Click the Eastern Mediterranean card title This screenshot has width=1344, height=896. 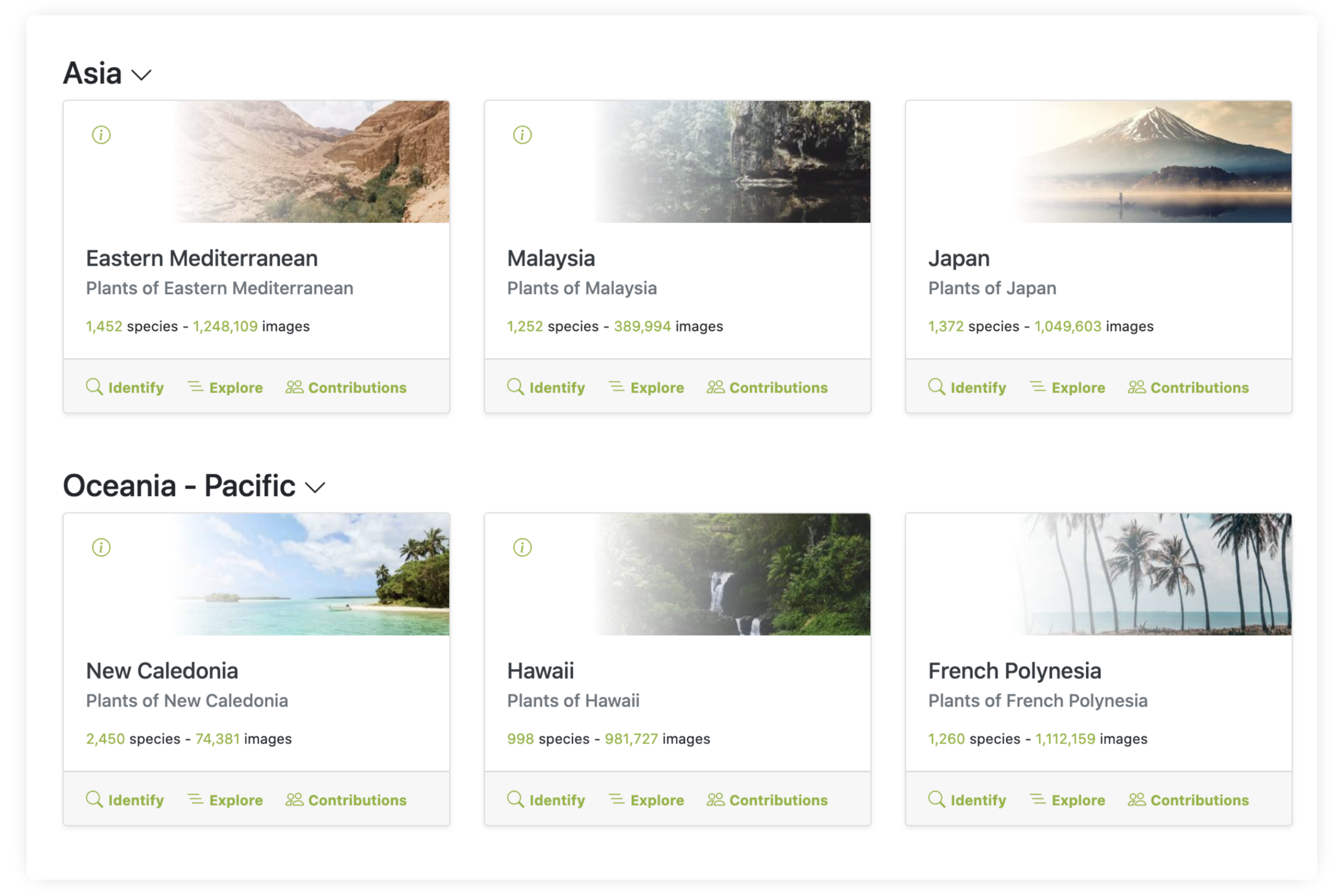[202, 259]
